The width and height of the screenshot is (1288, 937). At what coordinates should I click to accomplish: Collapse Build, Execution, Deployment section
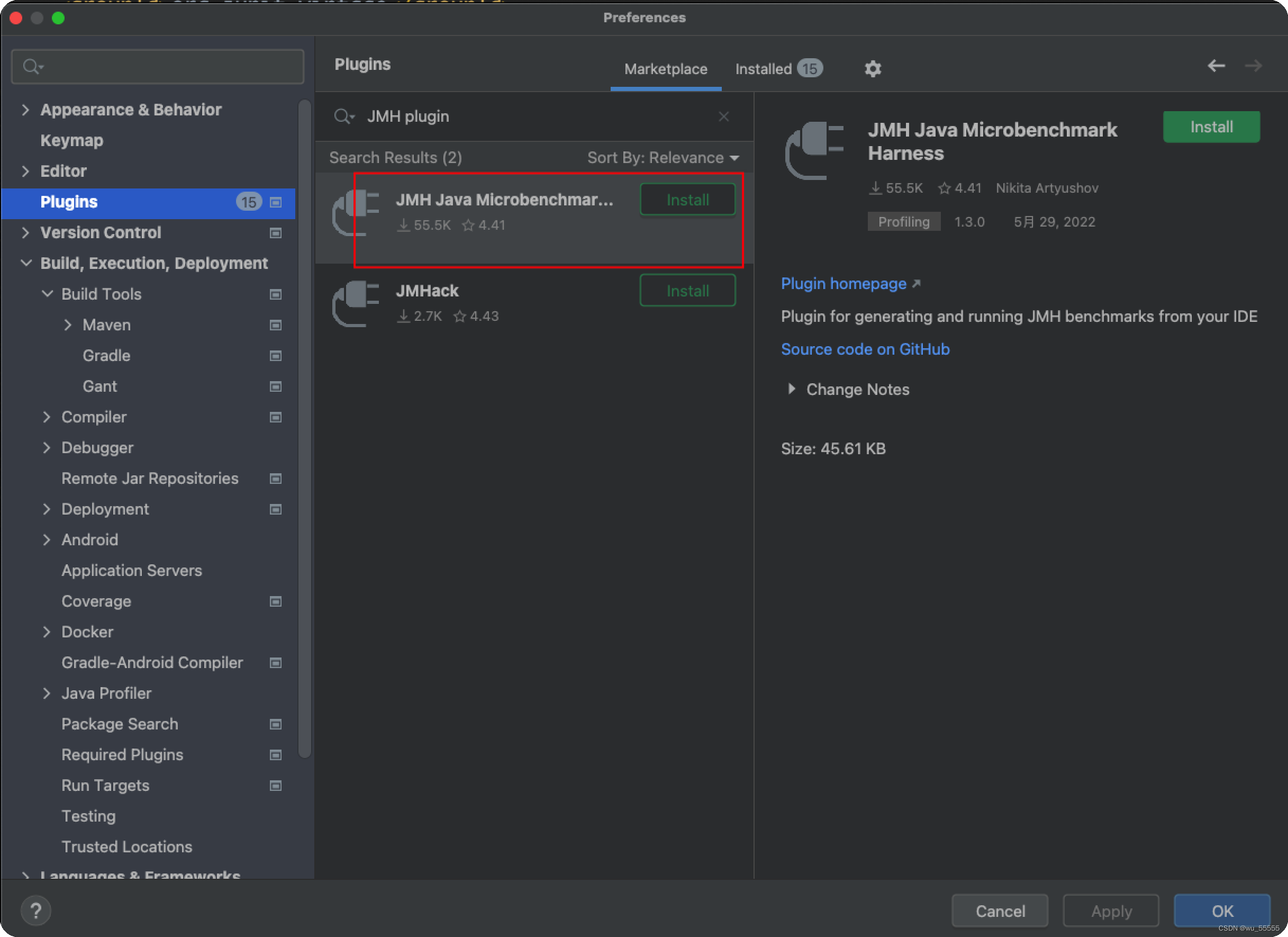pos(25,263)
